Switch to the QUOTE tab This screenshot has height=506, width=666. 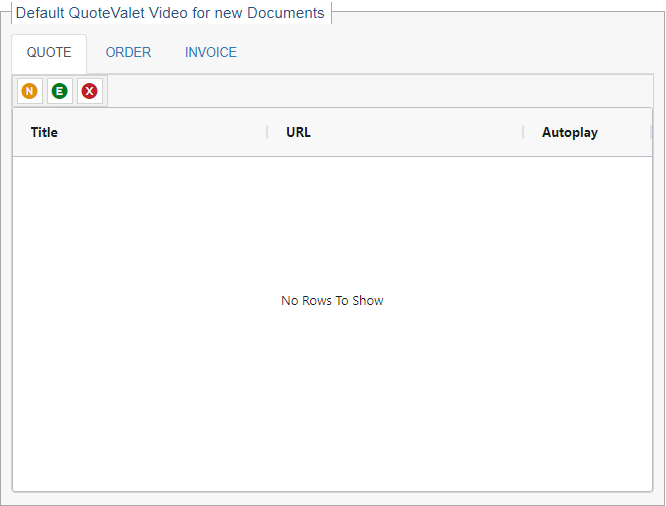click(x=49, y=52)
